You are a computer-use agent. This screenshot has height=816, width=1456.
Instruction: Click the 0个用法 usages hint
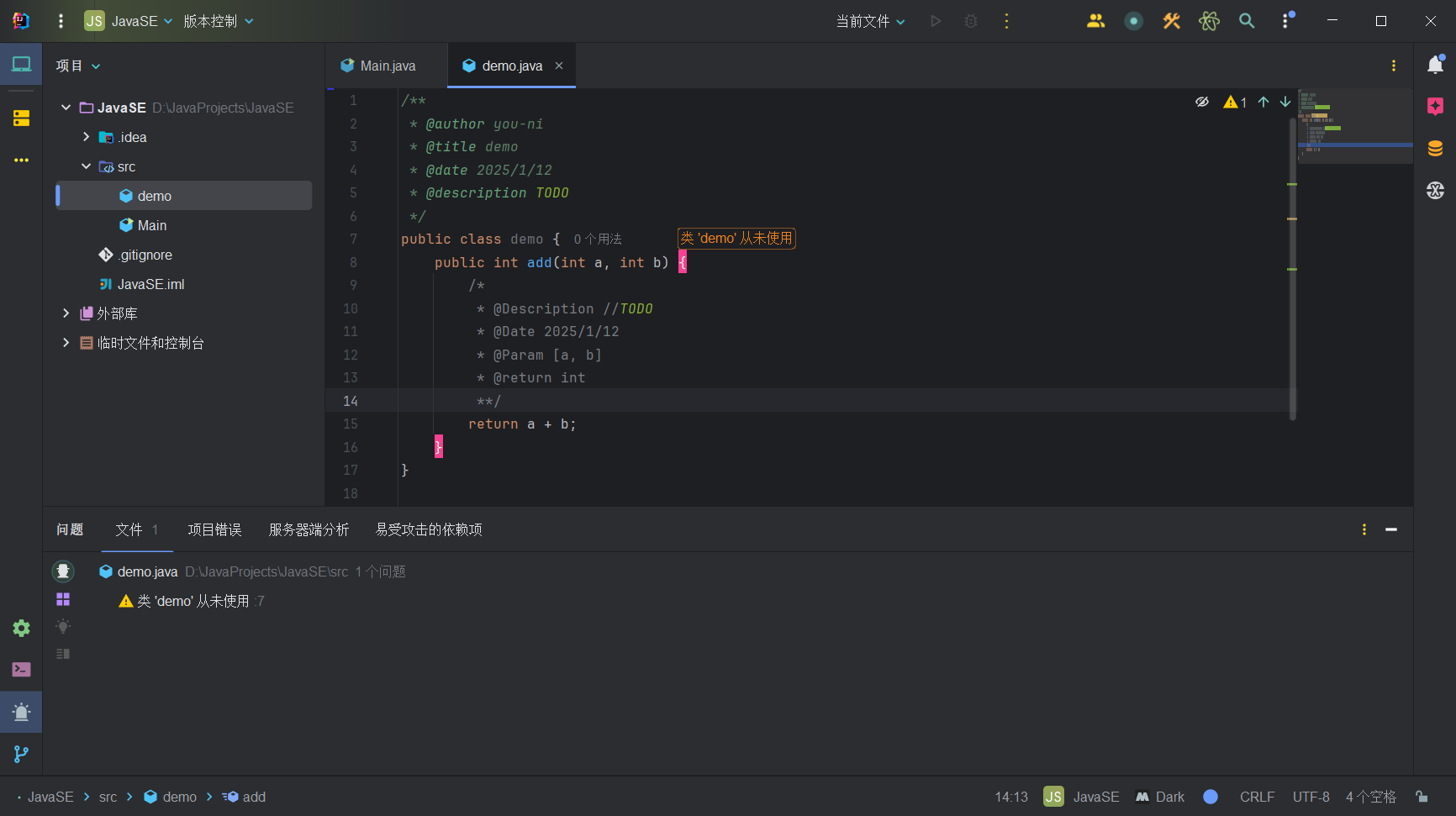(x=598, y=240)
